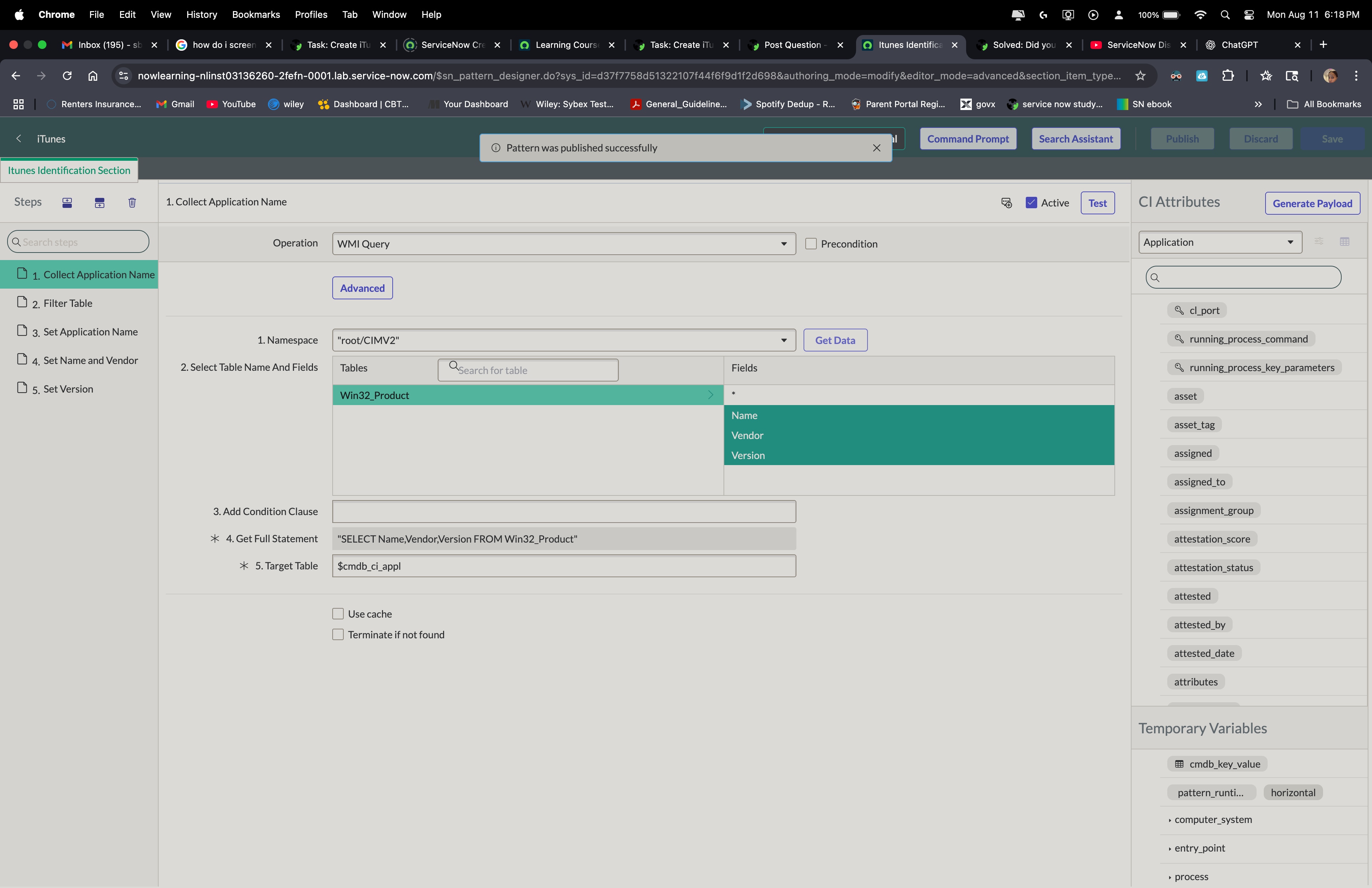1372x888 pixels.
Task: Check Terminate if not found
Action: coord(338,634)
